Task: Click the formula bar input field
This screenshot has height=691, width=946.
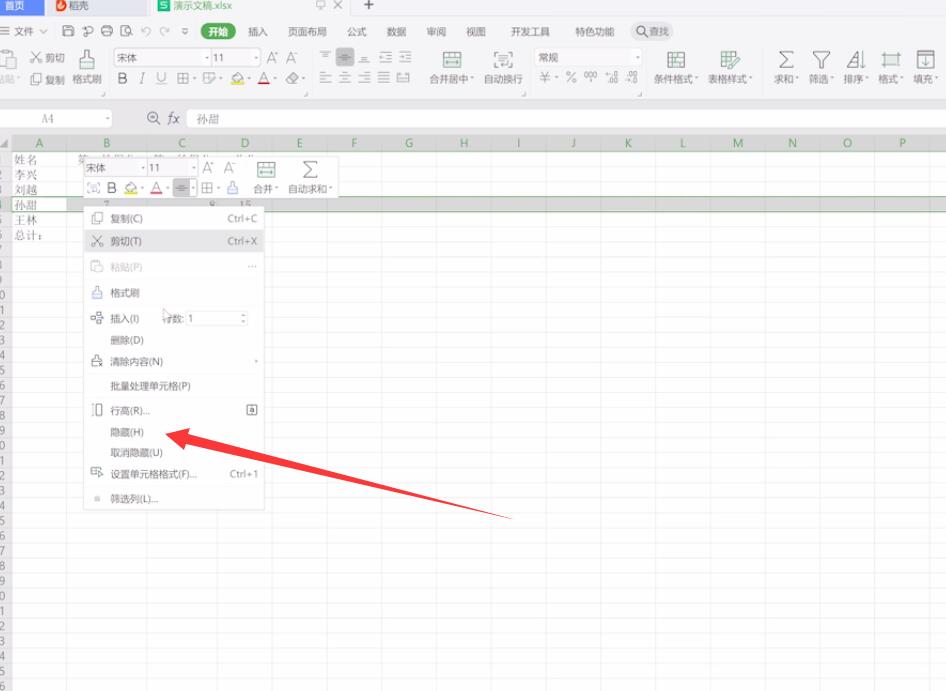Action: point(566,119)
